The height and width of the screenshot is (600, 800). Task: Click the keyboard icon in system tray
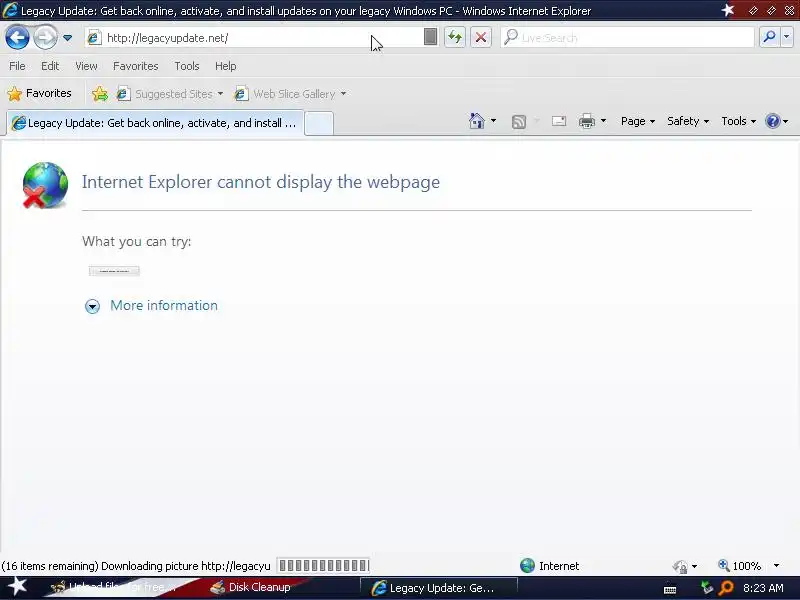(670, 589)
